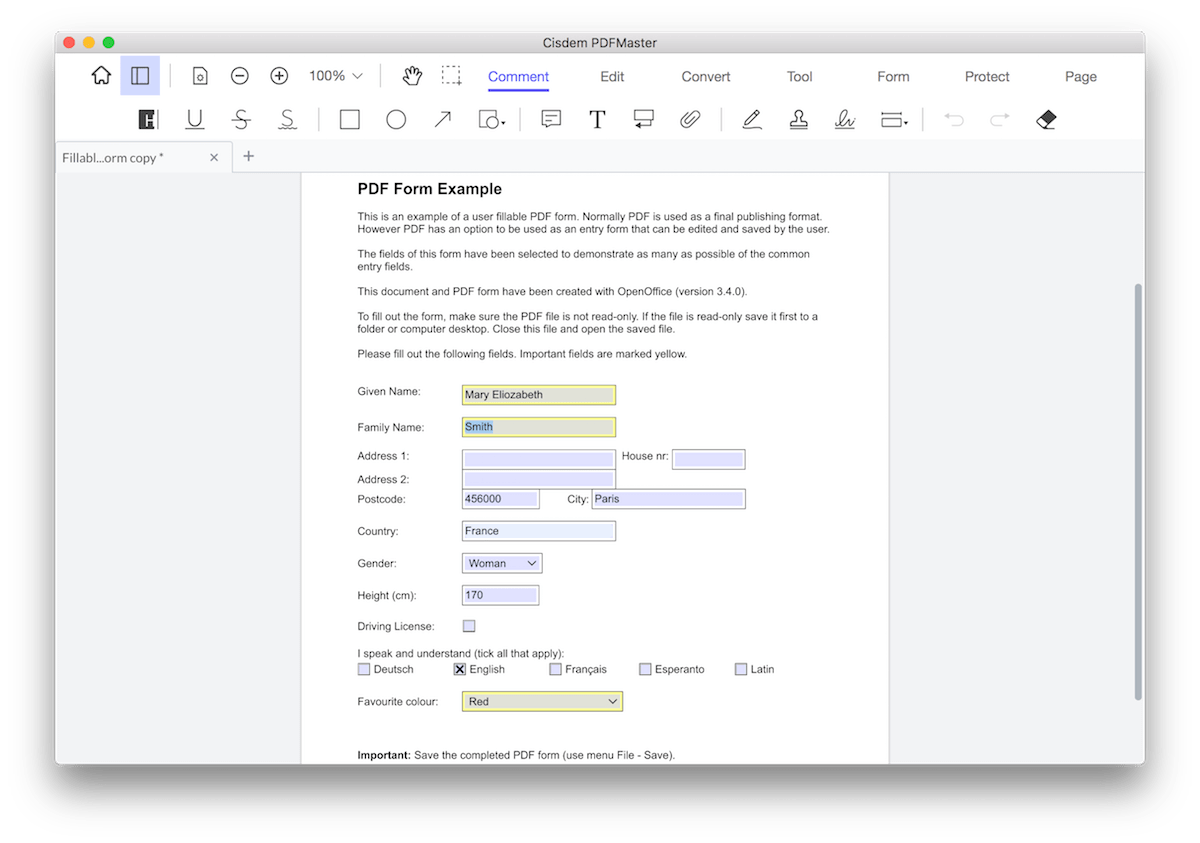Select the Text box tool

click(x=597, y=120)
